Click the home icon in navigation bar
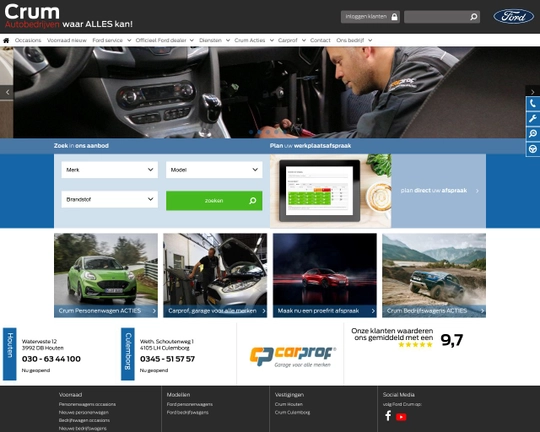The width and height of the screenshot is (540, 432). click(x=6, y=40)
